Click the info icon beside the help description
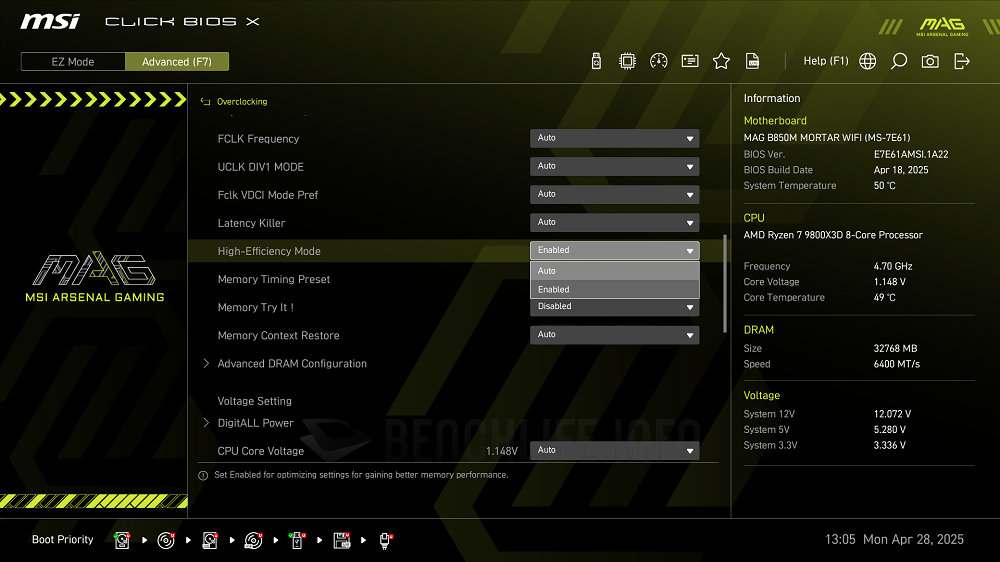This screenshot has width=1000, height=562. point(203,475)
